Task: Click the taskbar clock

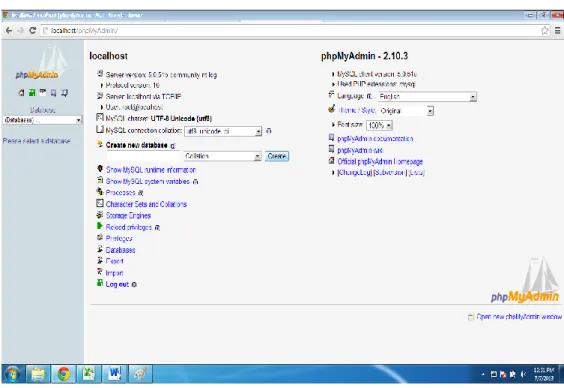Action: pyautogui.click(x=544, y=374)
